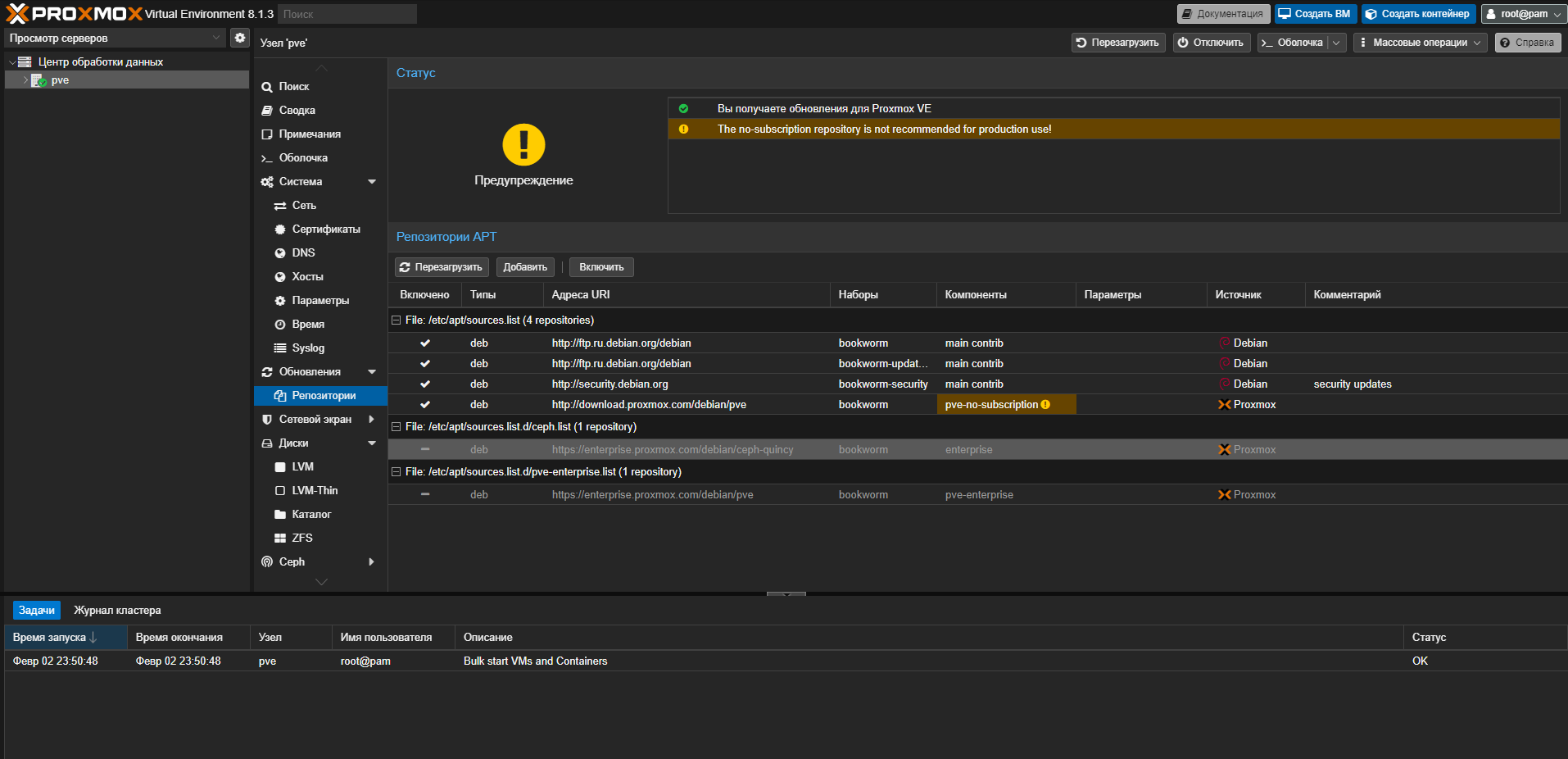Switch to Журнал кластера tab
The height and width of the screenshot is (759, 1568).
pos(117,611)
